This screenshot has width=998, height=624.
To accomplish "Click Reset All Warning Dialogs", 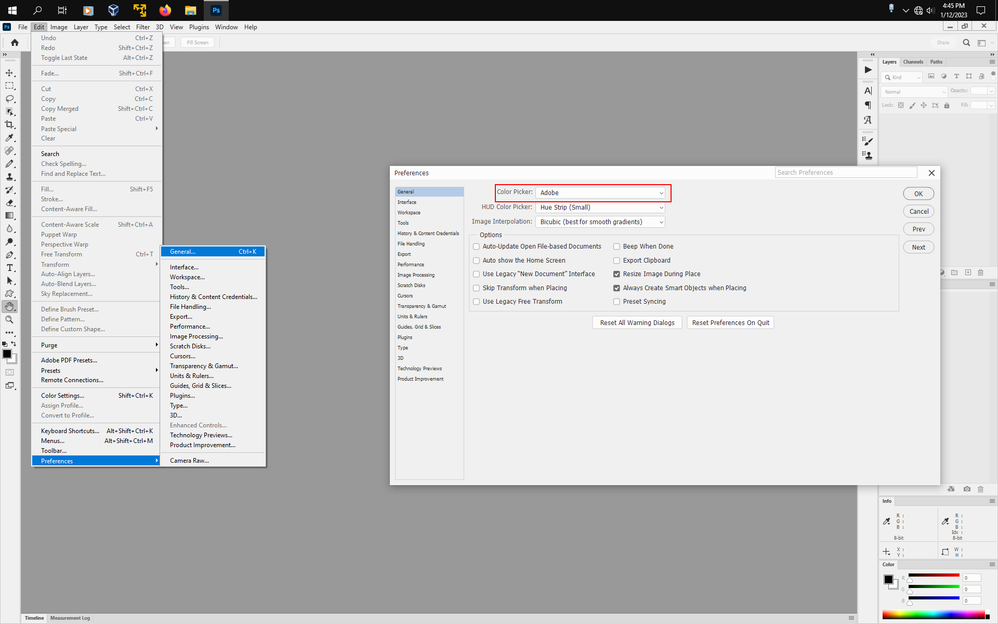I will [637, 323].
